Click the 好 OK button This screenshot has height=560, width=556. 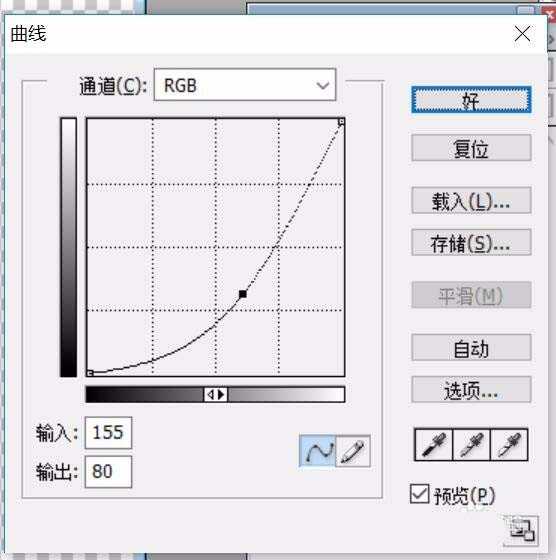471,100
